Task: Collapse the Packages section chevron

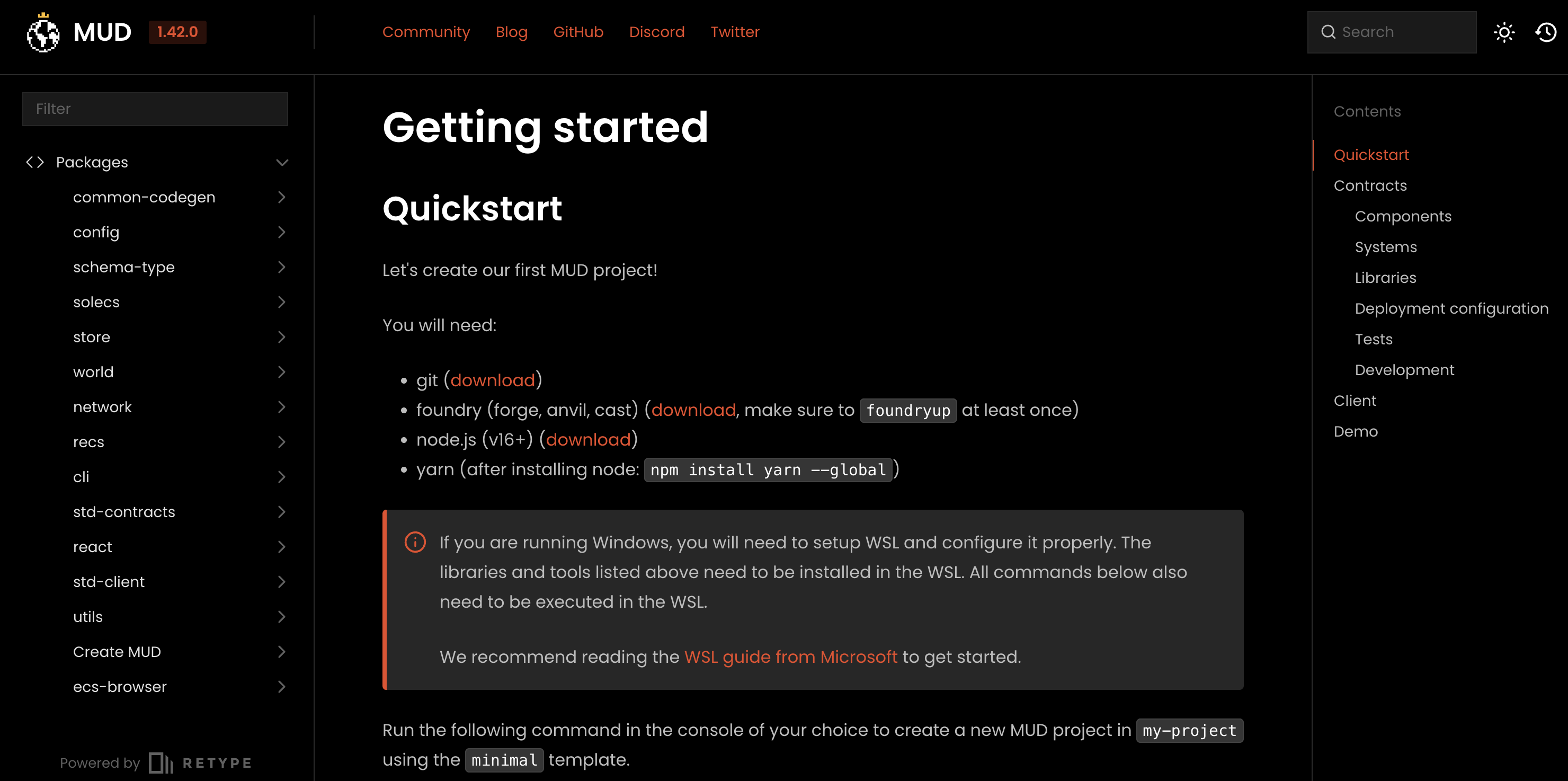Action: [282, 163]
